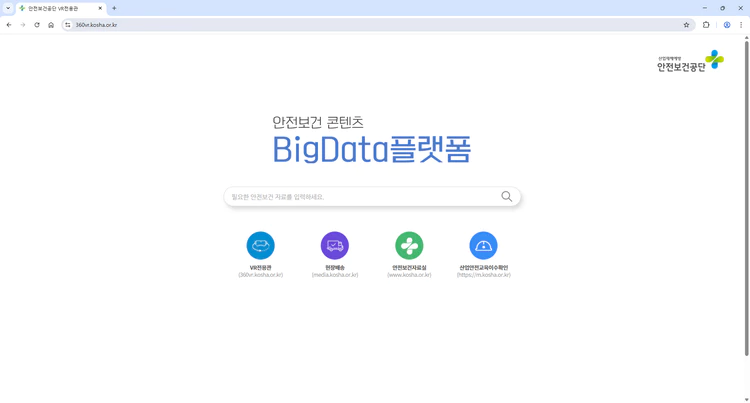Viewport: 750px width, 403px height.
Task: Click the purple 현장배송 truck icon
Action: [334, 245]
